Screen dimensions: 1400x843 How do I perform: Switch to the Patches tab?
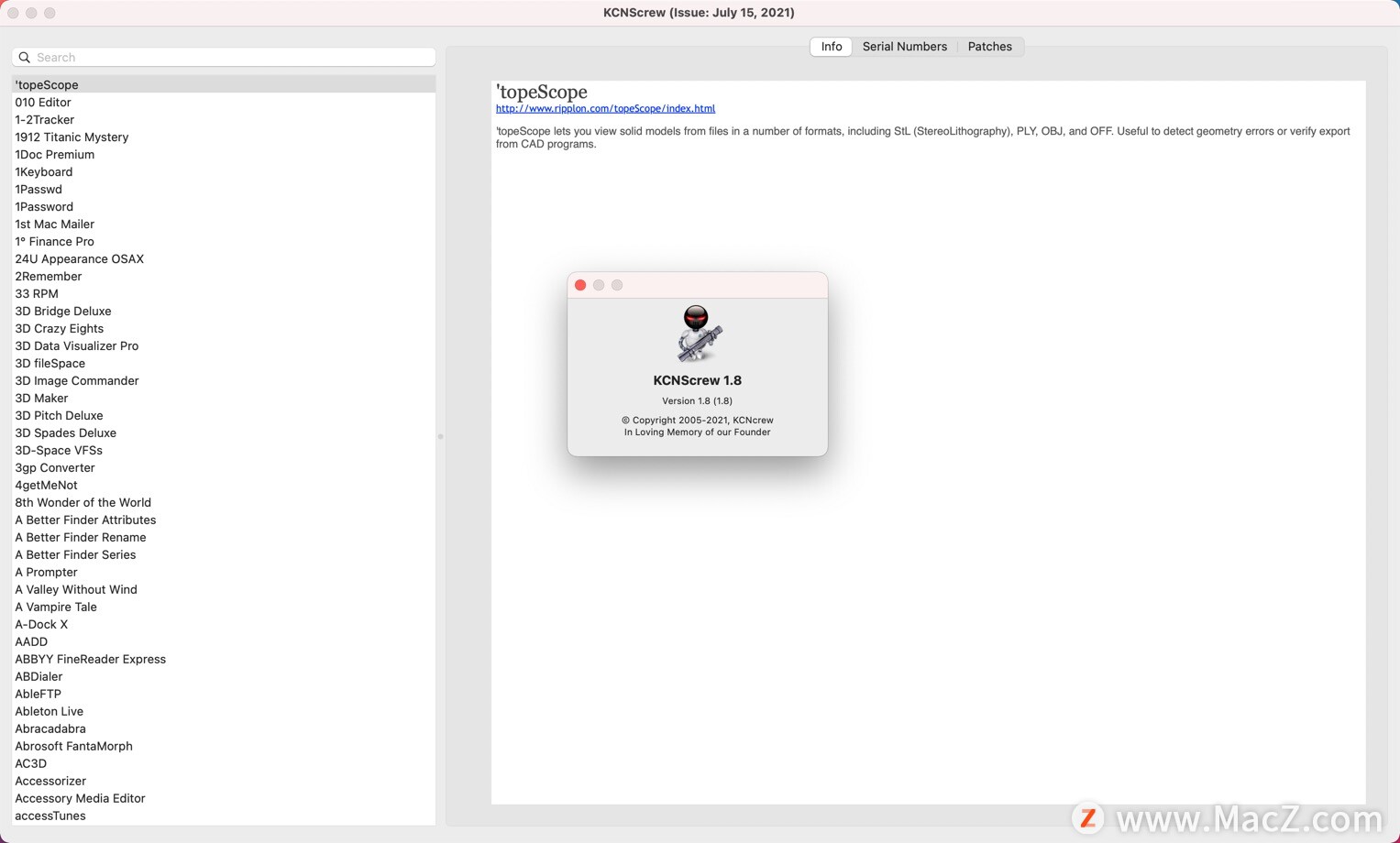(x=990, y=47)
